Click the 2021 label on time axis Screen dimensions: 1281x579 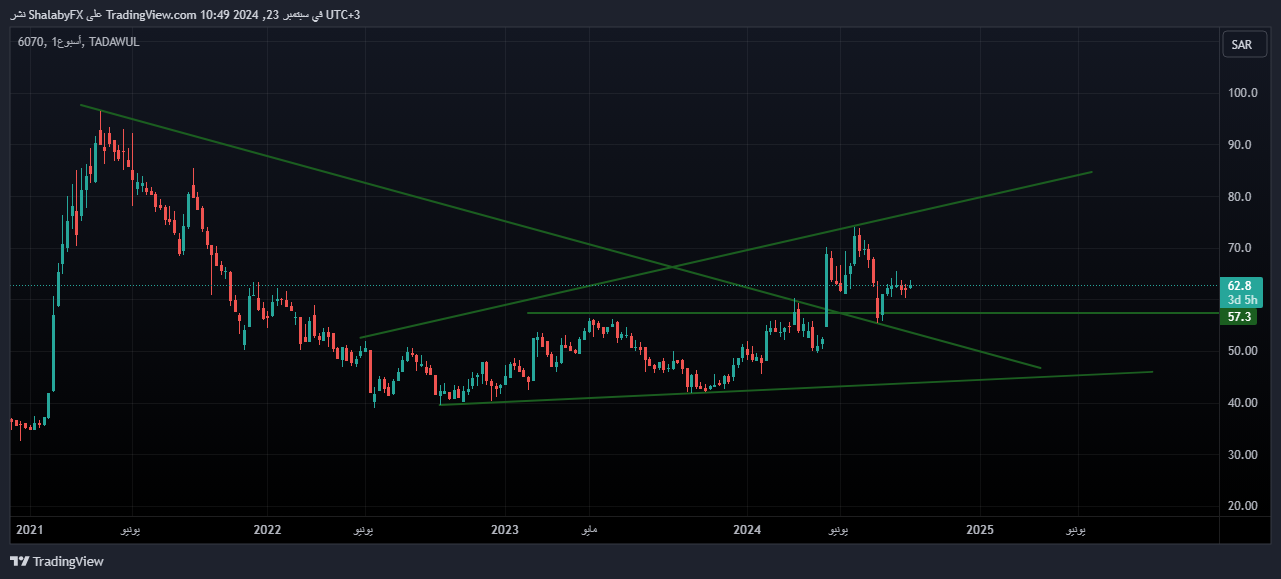click(x=30, y=529)
